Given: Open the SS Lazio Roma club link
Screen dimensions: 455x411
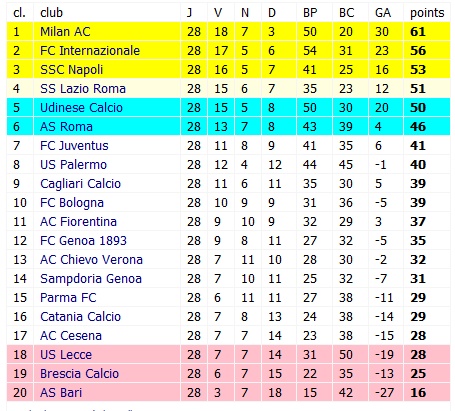Looking at the screenshot, I should 83,89.
